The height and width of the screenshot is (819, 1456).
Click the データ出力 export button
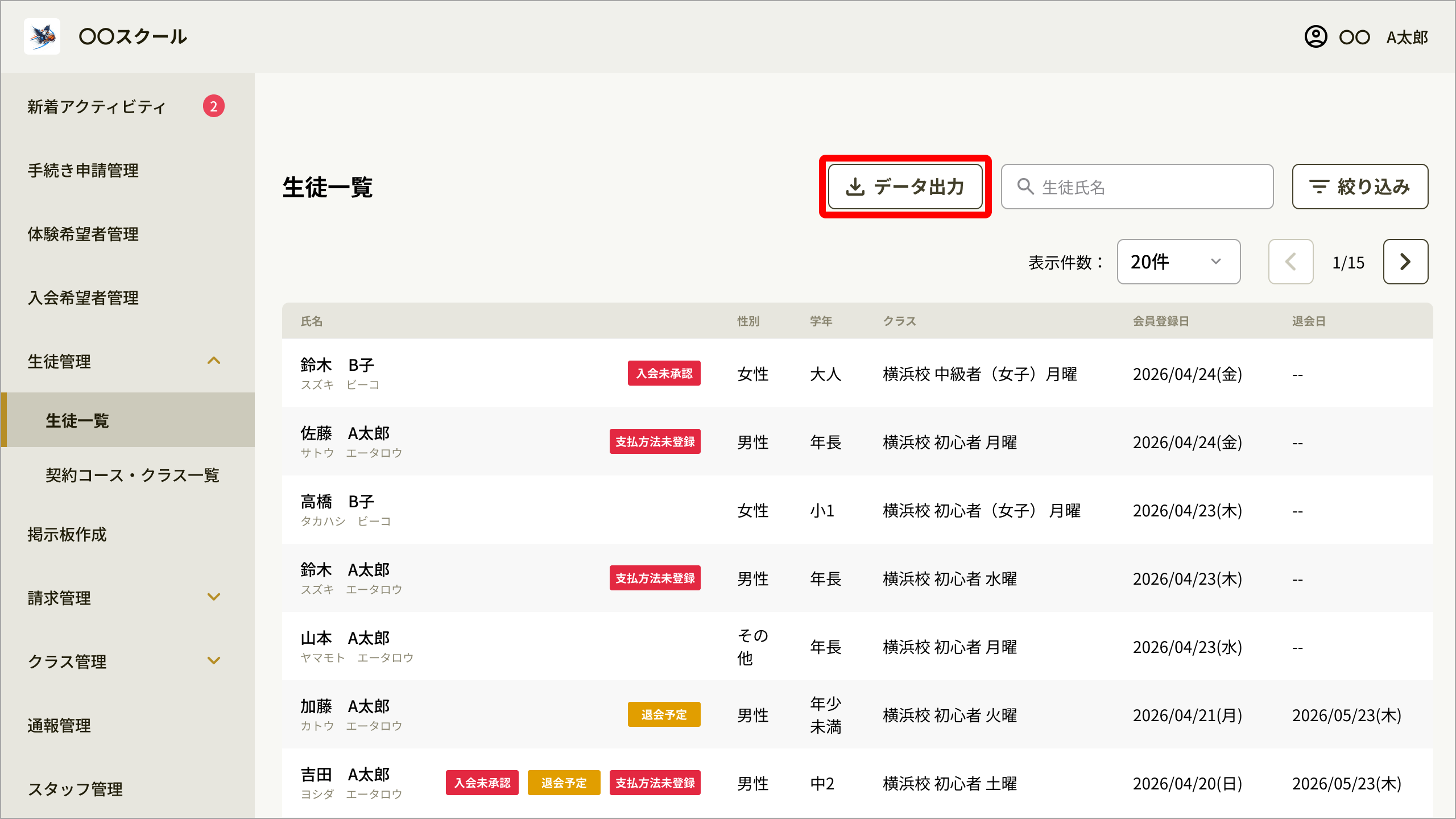(x=905, y=187)
